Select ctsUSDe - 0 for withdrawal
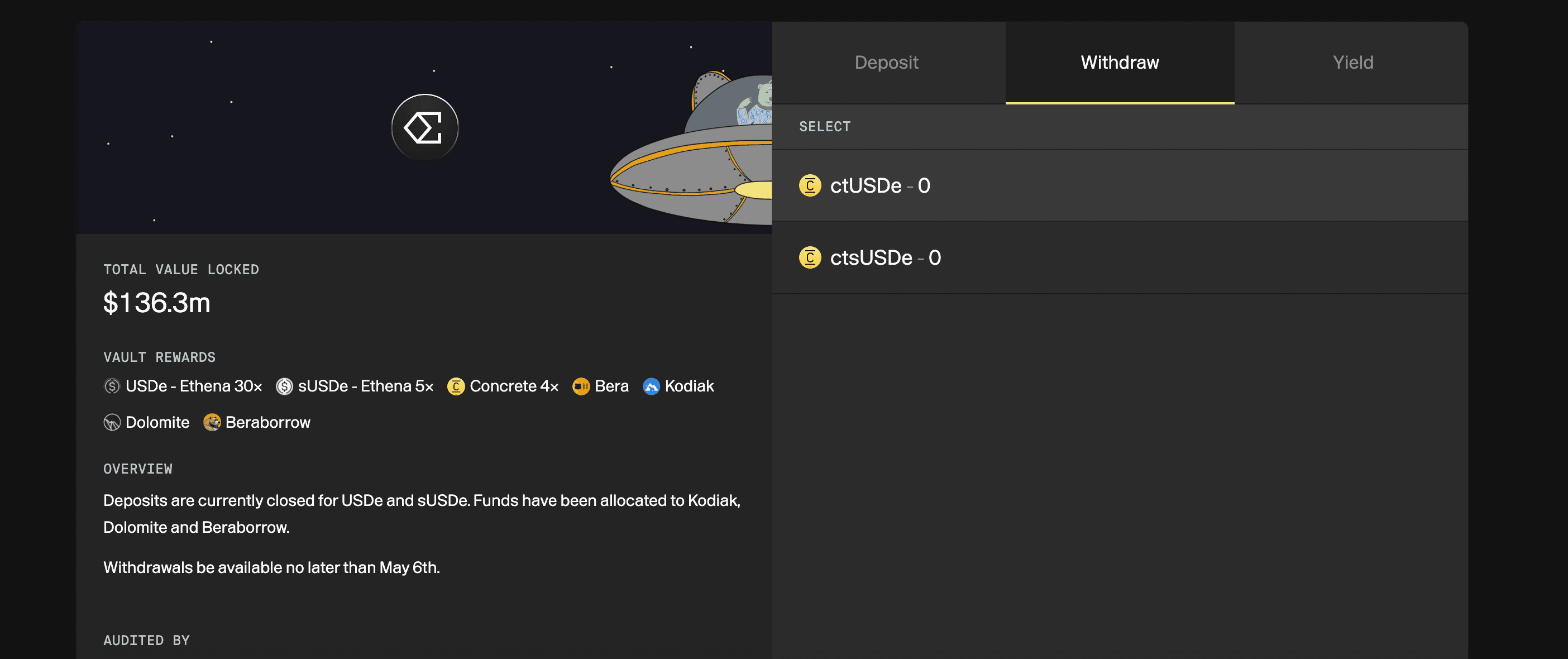1568x659 pixels. tap(1120, 258)
